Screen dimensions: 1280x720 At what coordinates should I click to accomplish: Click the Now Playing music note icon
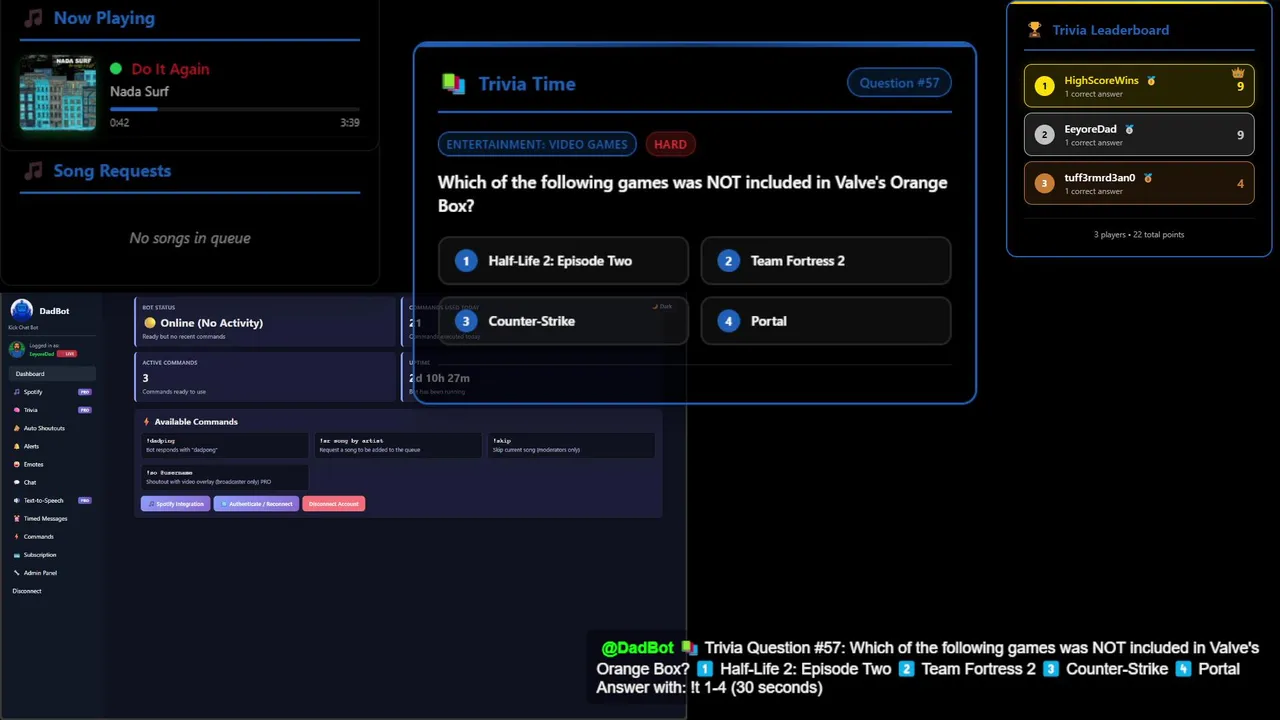[33, 18]
